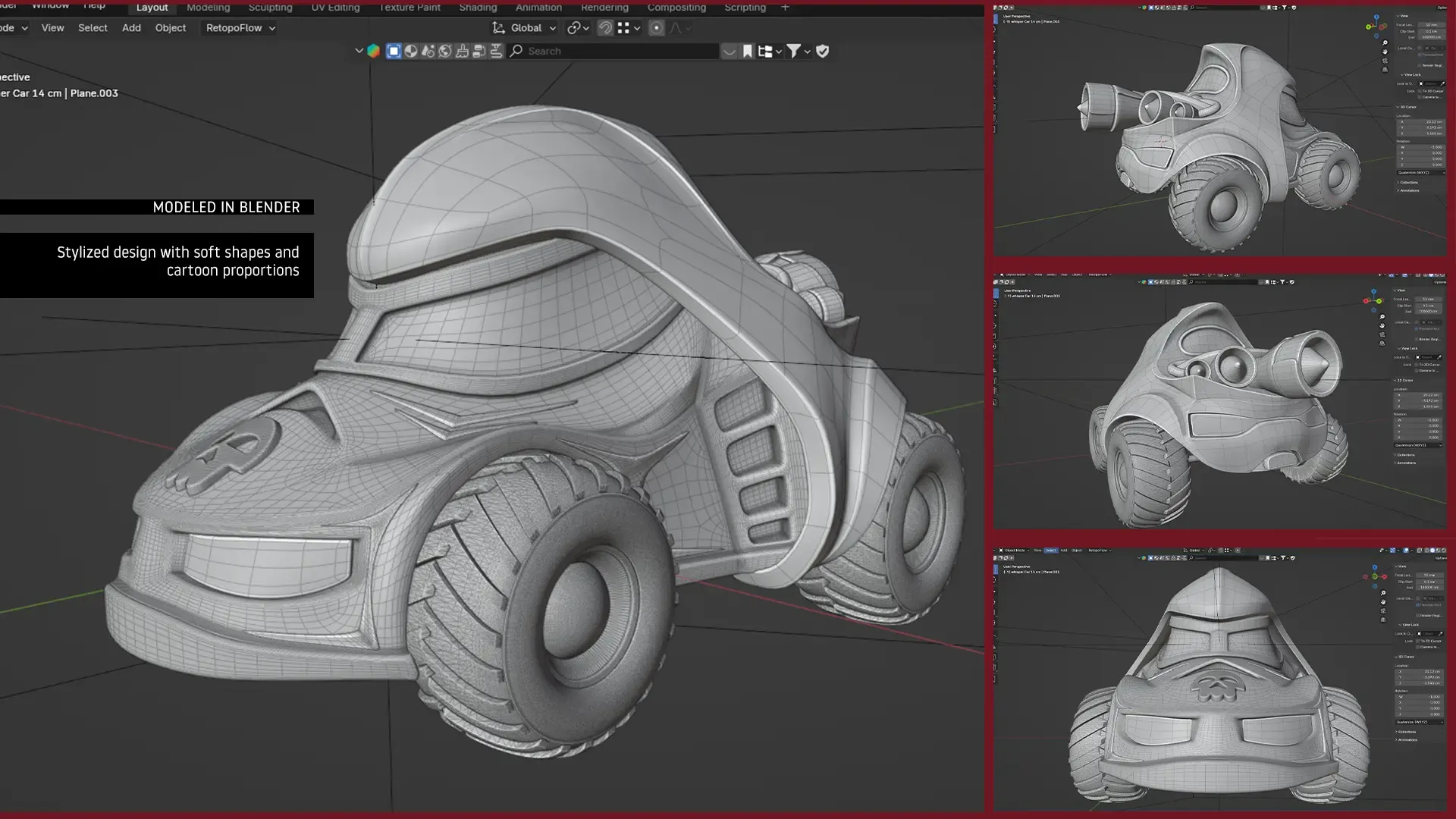
Task: Toggle the highlighted framed-square filter button
Action: 394,51
